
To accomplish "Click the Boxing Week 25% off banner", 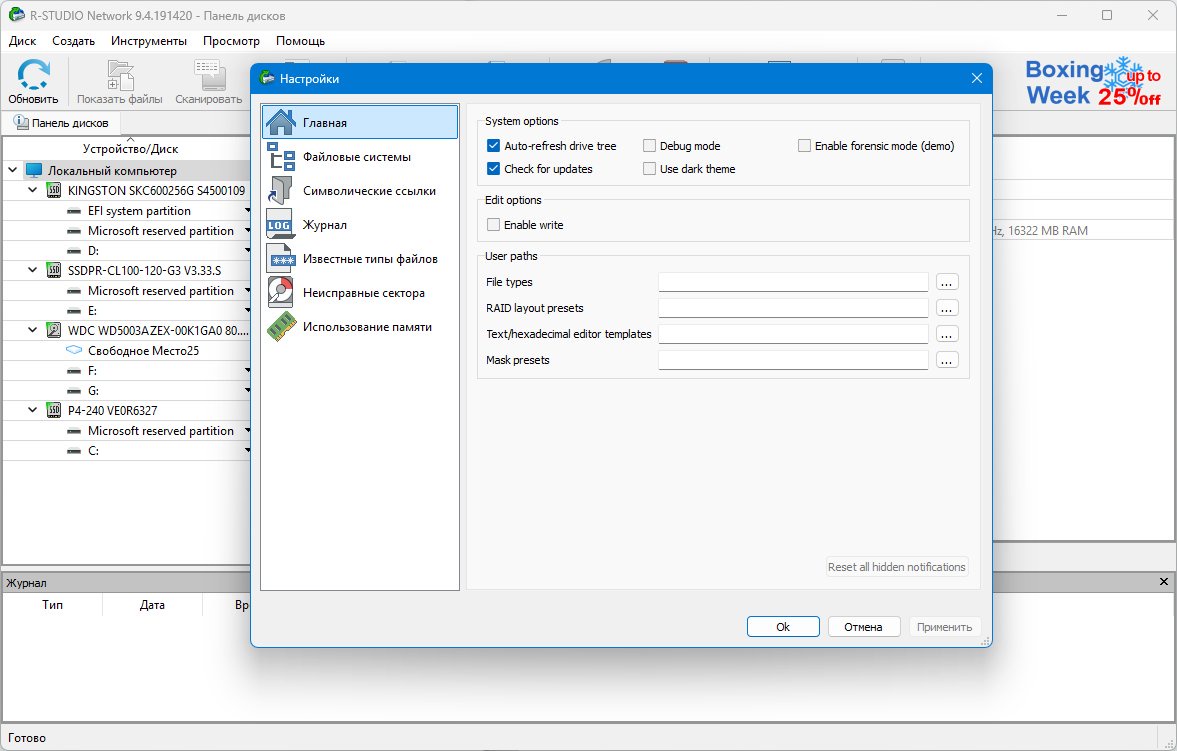I will click(1093, 82).
